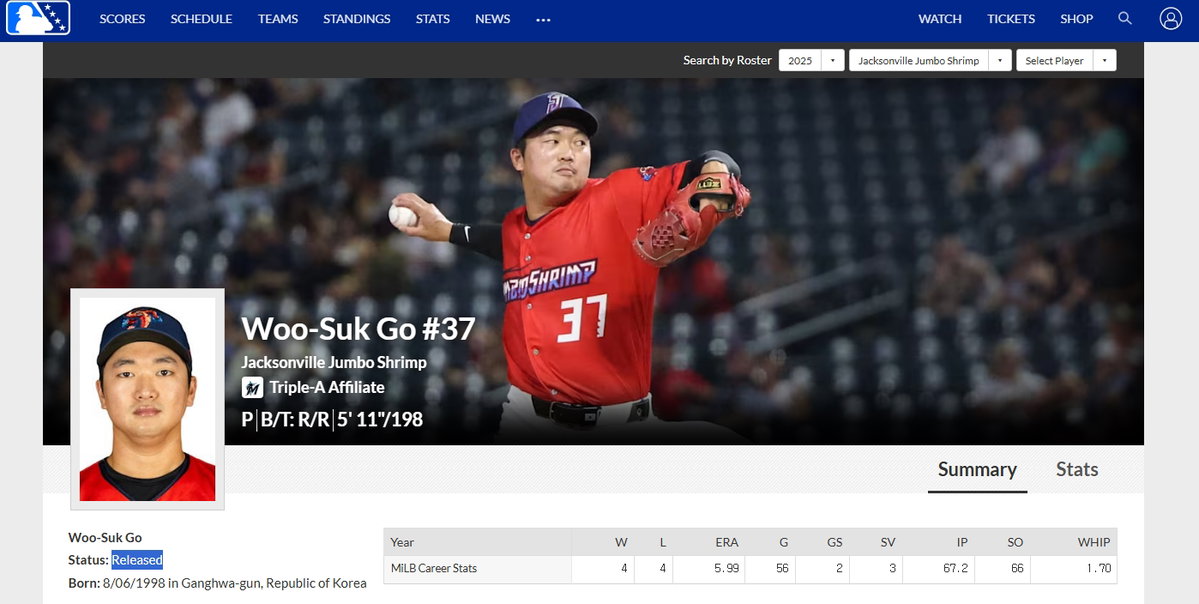The height and width of the screenshot is (604, 1199).
Task: Open the three-dot more menu
Action: pyautogui.click(x=543, y=19)
